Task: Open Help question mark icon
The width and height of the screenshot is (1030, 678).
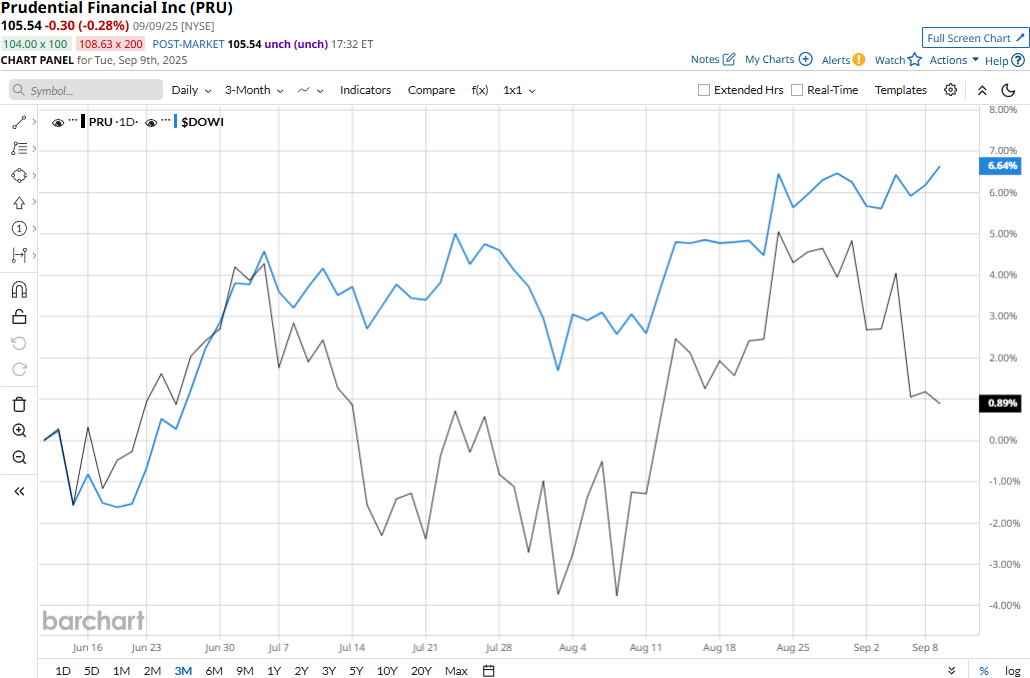Action: [x=1018, y=60]
